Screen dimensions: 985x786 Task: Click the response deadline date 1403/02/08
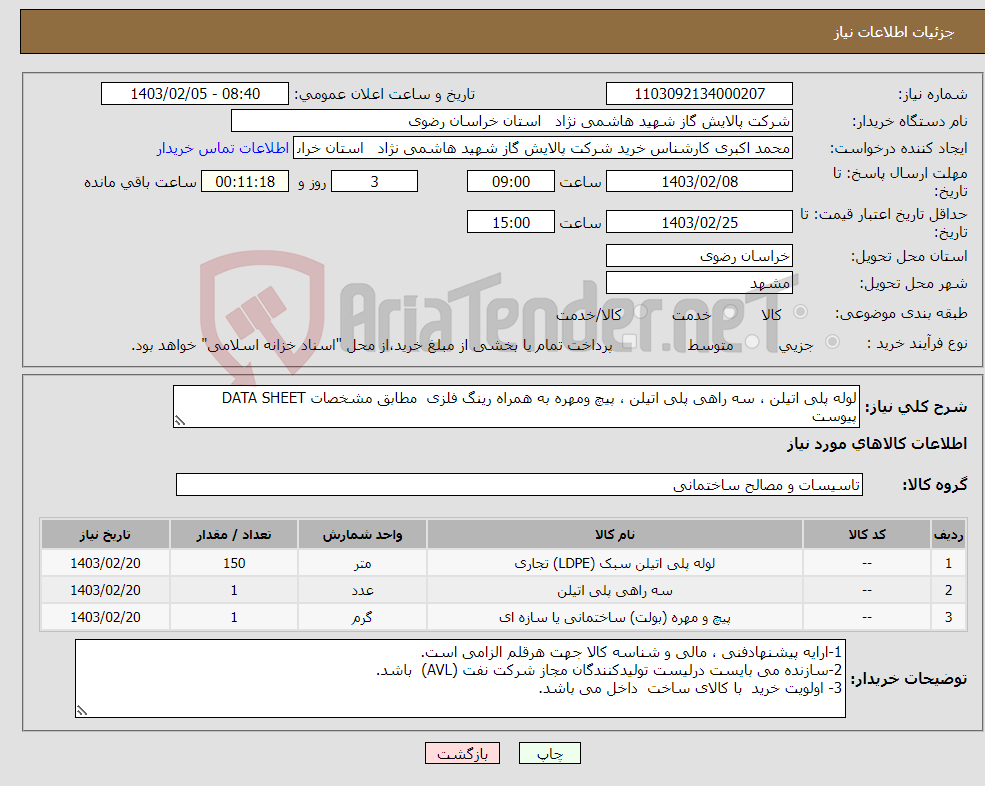699,182
